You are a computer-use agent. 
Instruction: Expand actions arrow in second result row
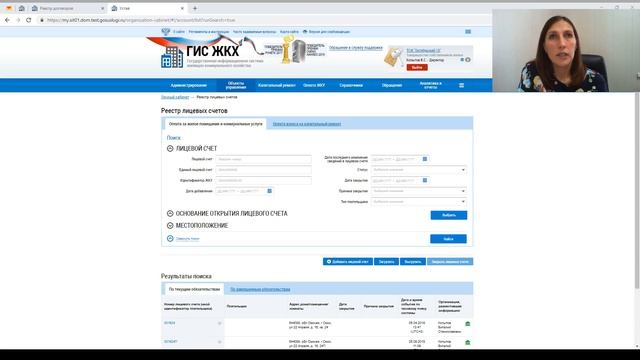(x=220, y=342)
